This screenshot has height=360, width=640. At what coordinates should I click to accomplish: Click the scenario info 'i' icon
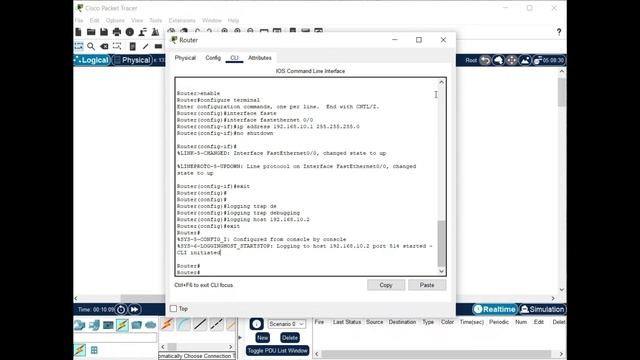tap(256, 324)
